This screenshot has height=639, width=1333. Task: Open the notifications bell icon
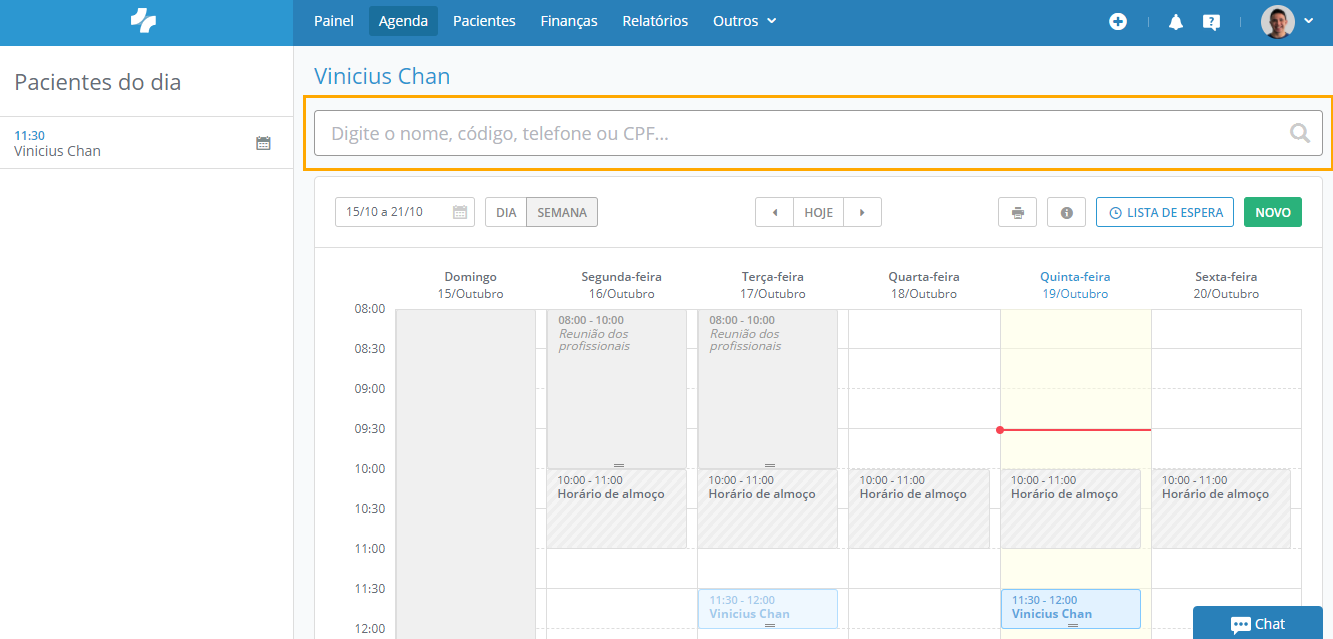(x=1176, y=21)
